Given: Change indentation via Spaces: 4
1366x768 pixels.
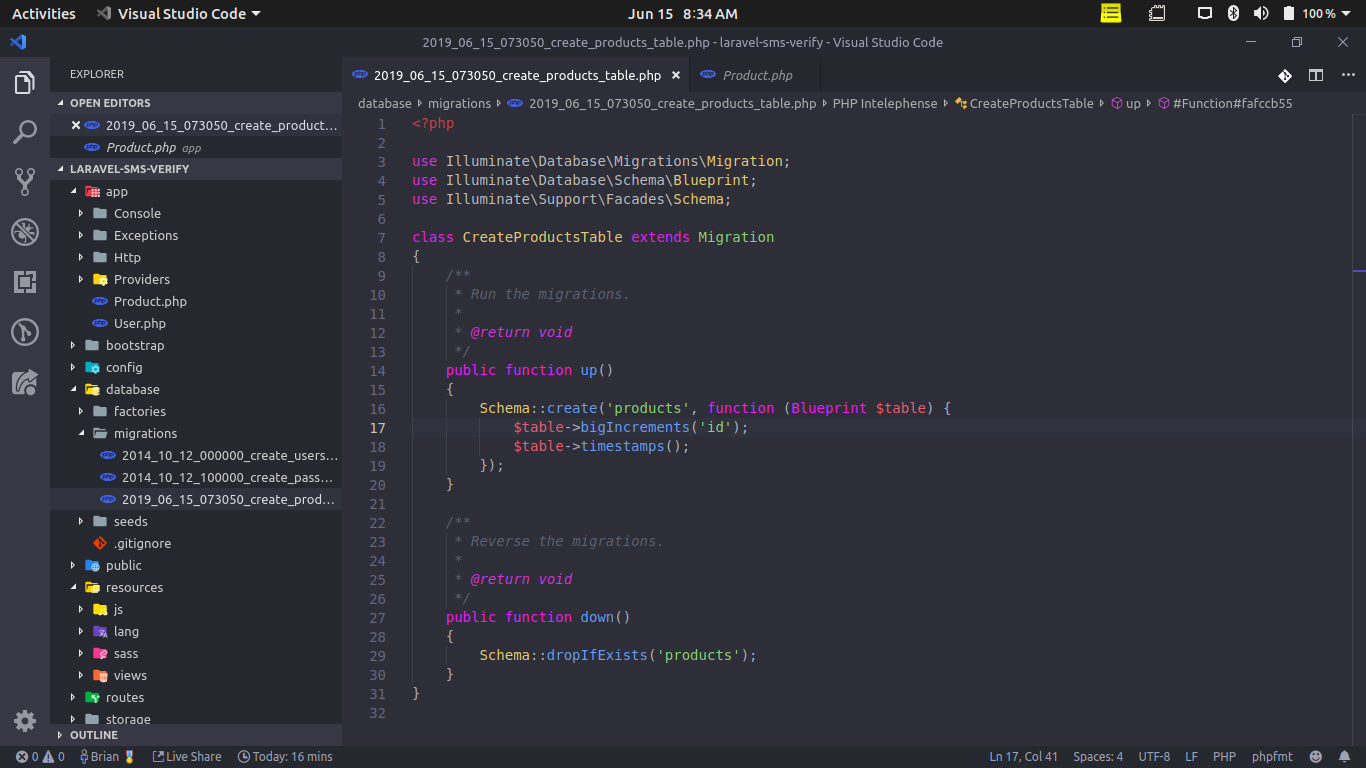Looking at the screenshot, I should (x=1098, y=757).
